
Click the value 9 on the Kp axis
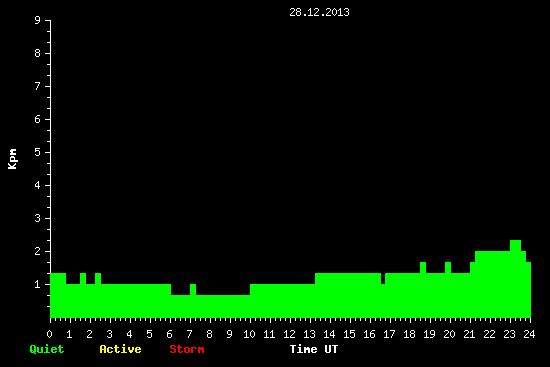[x=38, y=20]
